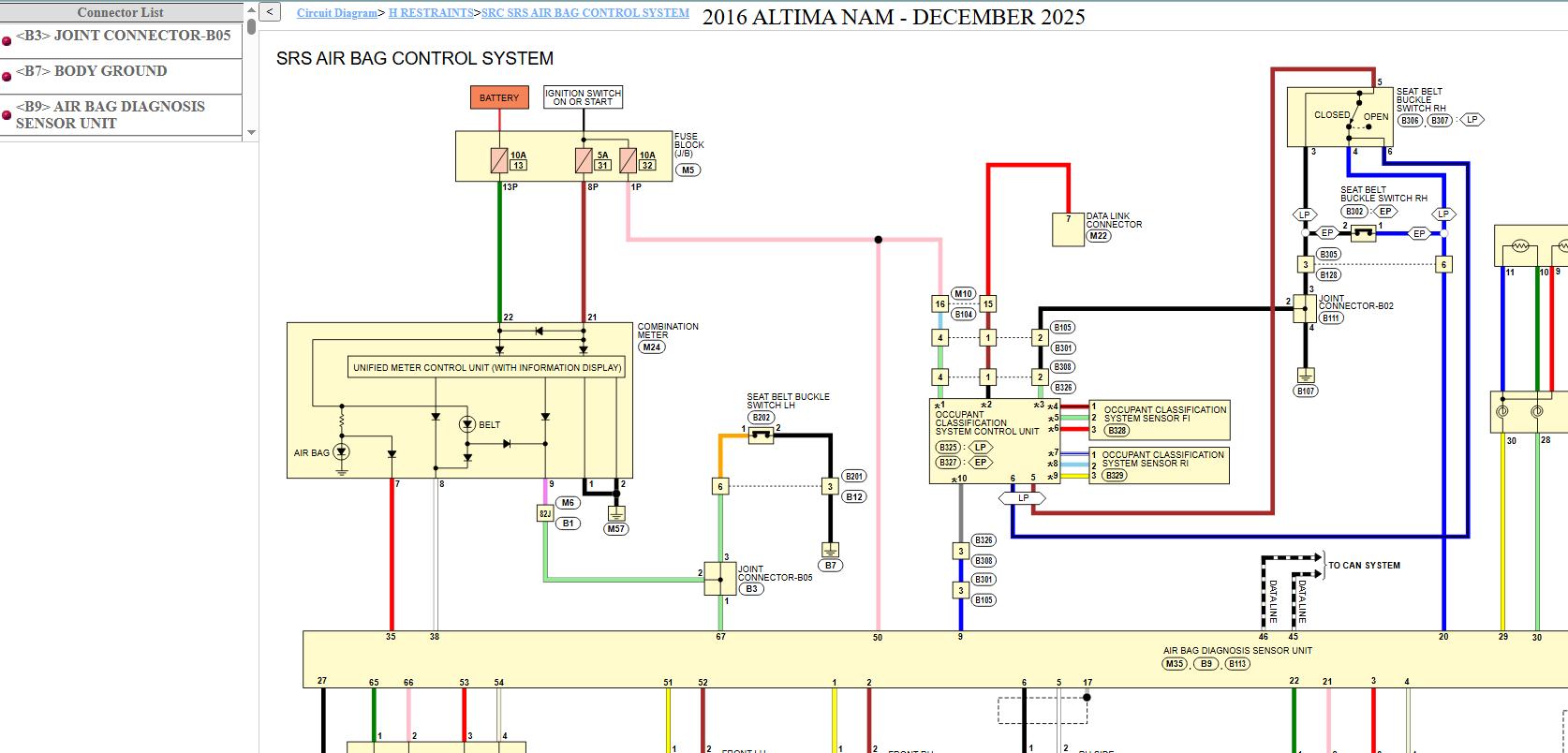Collapse the connector list with the < button

point(270,12)
